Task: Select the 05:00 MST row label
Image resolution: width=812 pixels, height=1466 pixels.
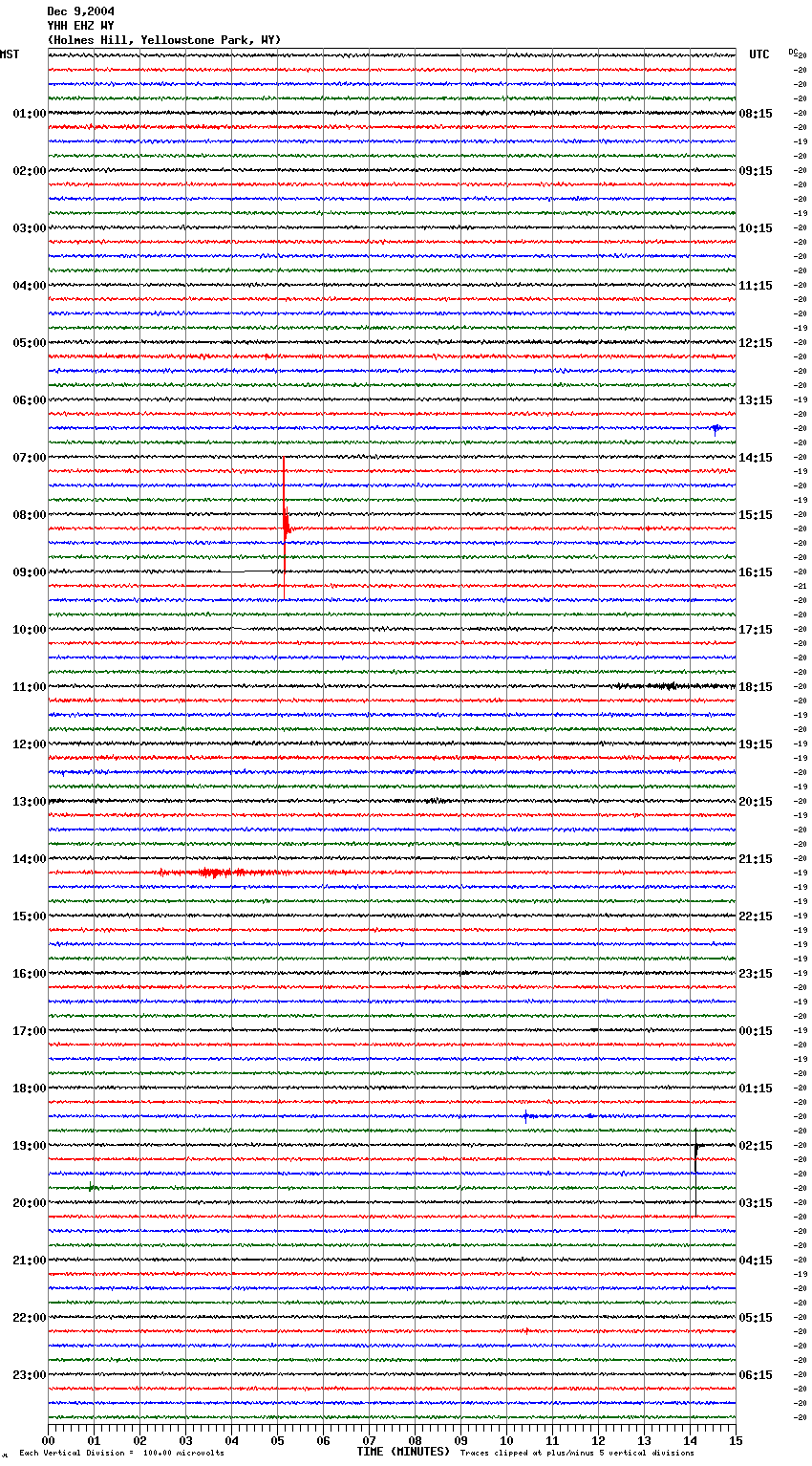Action: tap(29, 343)
